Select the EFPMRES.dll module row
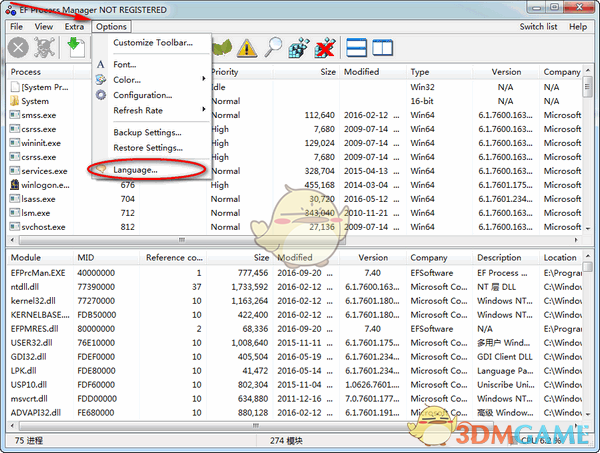 coord(295,329)
